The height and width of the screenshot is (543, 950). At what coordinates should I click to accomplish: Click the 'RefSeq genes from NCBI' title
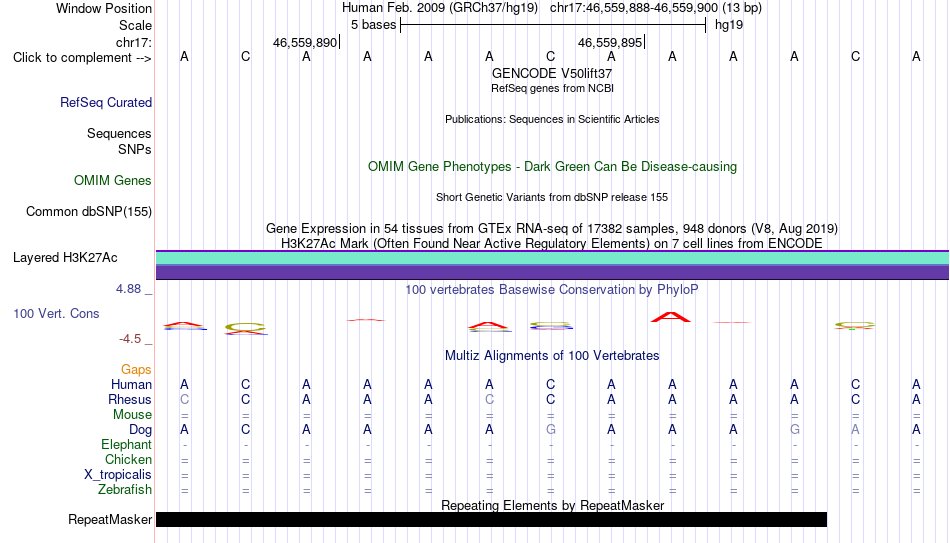click(x=553, y=88)
